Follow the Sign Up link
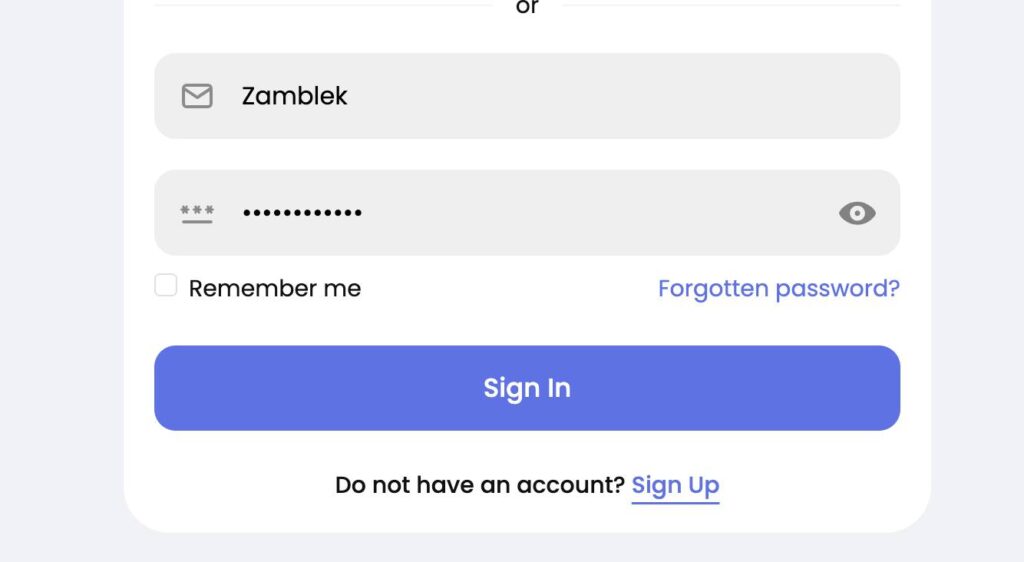Viewport: 1024px width, 562px height. coord(675,485)
